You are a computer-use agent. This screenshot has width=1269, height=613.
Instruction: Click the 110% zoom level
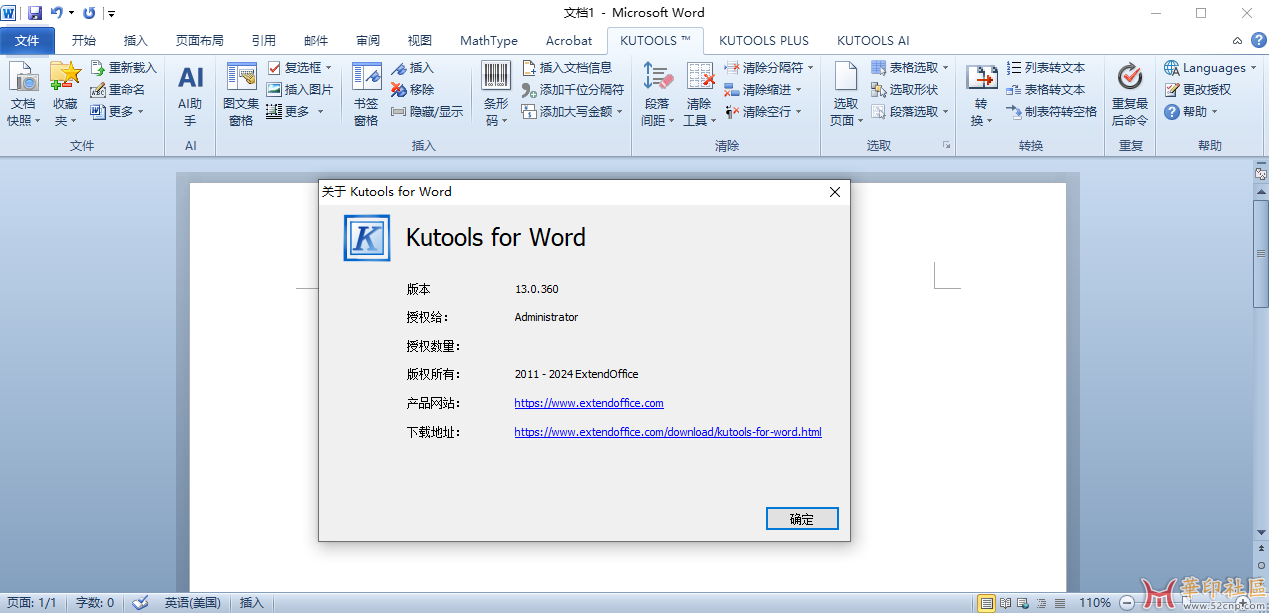coord(1095,603)
